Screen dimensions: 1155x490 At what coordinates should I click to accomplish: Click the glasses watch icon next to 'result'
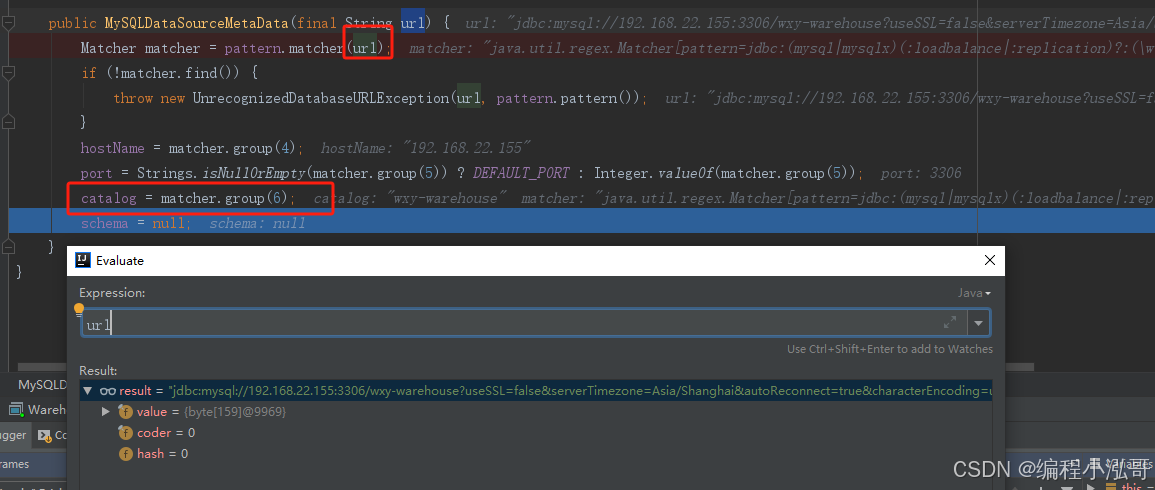pyautogui.click(x=108, y=391)
